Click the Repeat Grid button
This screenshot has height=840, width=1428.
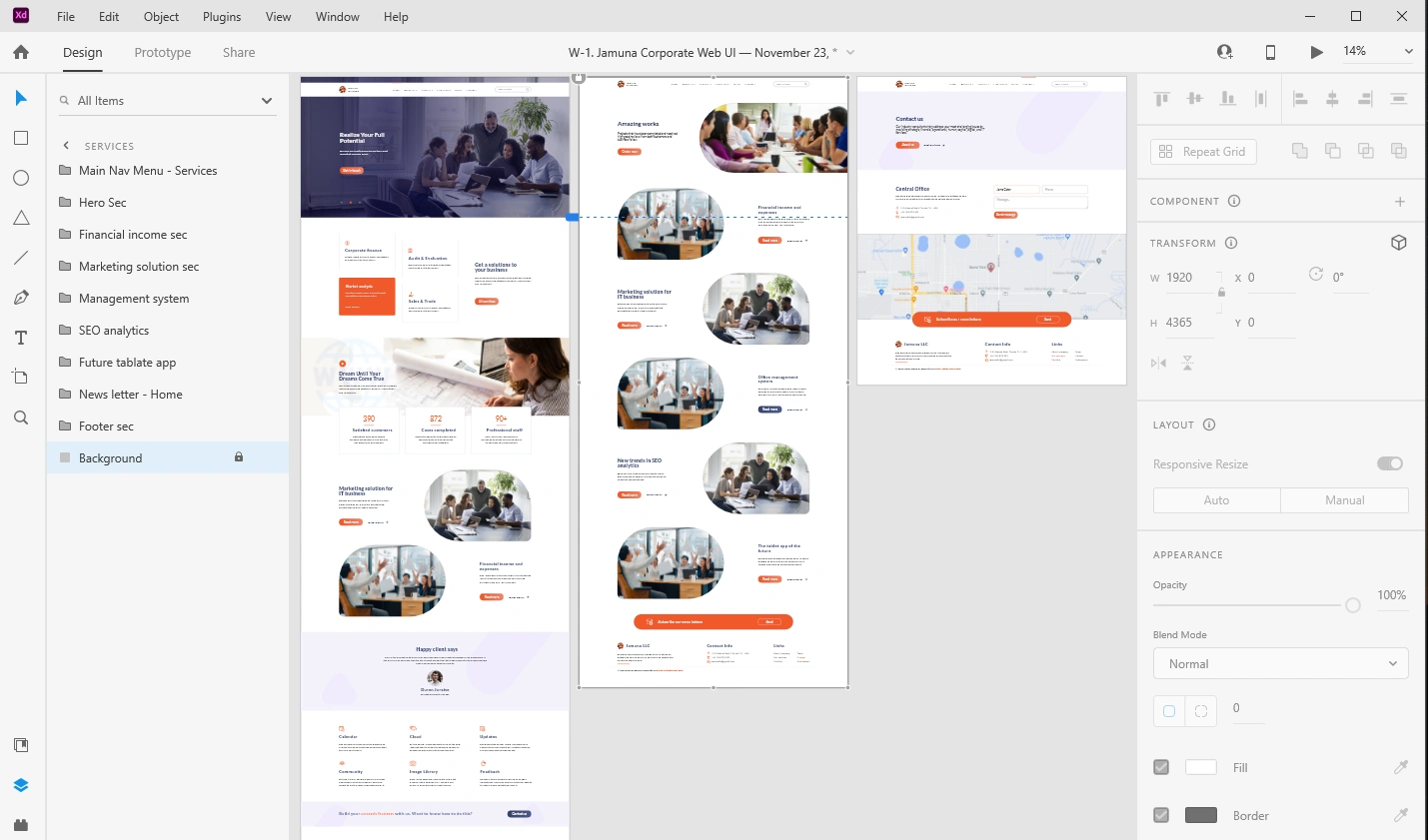(x=1204, y=152)
